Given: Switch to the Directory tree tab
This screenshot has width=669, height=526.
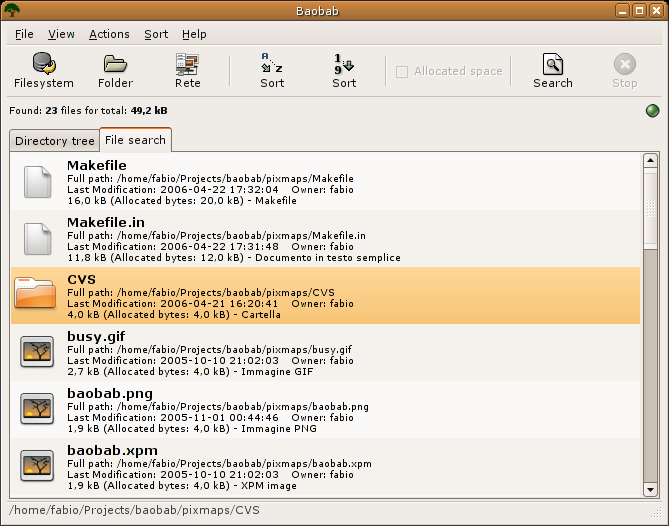Looking at the screenshot, I should click(55, 141).
